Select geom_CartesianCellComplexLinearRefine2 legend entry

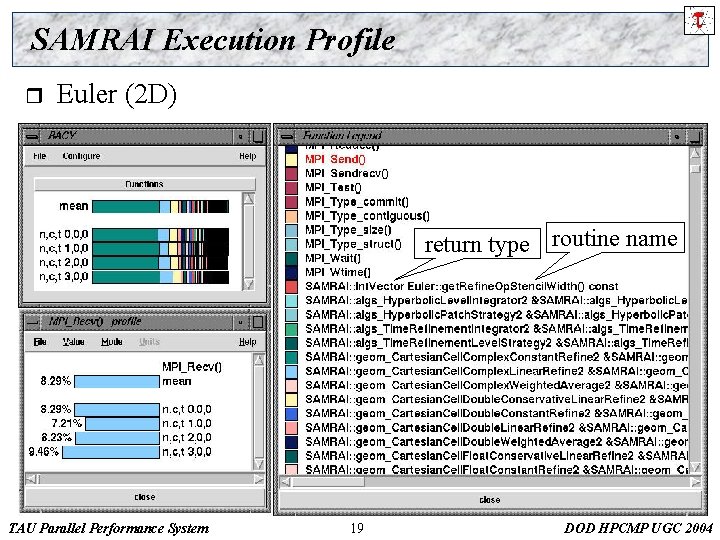click(496, 371)
